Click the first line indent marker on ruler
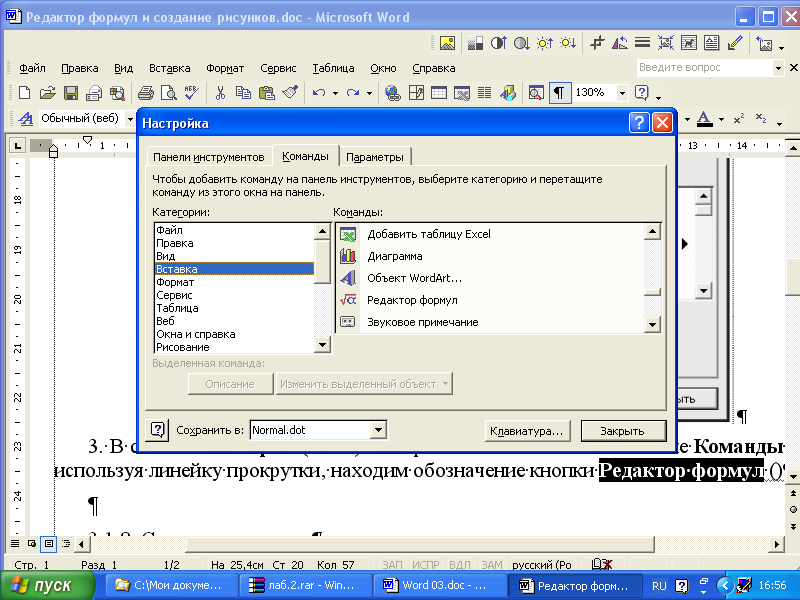This screenshot has width=800, height=600. (87, 140)
